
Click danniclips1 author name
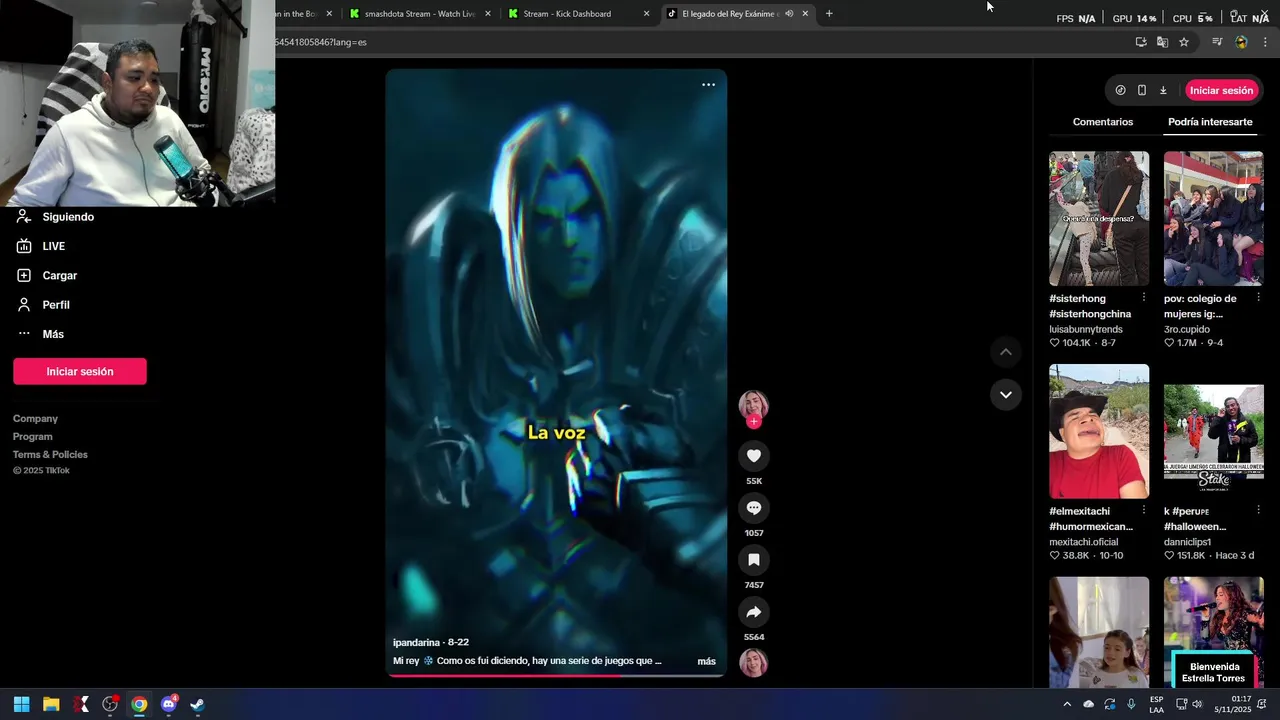point(1187,542)
